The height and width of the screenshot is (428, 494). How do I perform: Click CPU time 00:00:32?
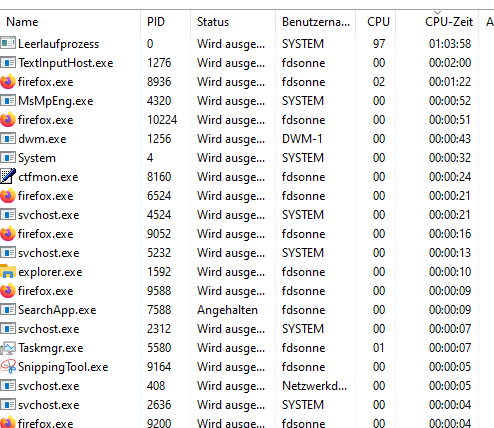[450, 158]
